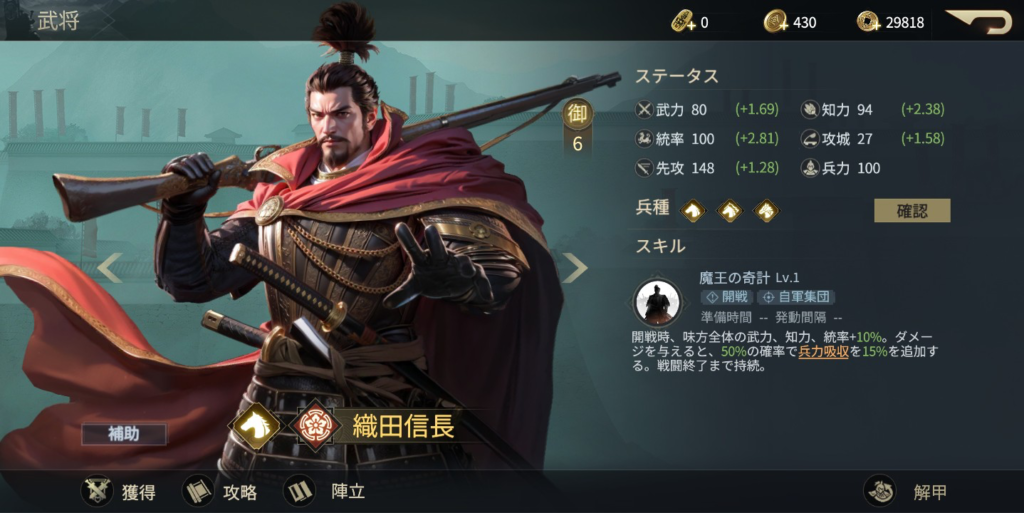Tap the 解甲 button
Viewport: 1024px width, 513px height.
(906, 491)
